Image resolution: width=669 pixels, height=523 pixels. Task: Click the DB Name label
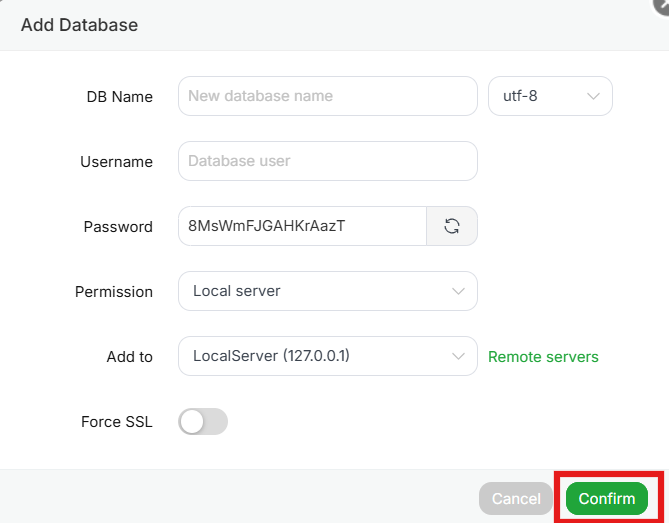pyautogui.click(x=119, y=97)
